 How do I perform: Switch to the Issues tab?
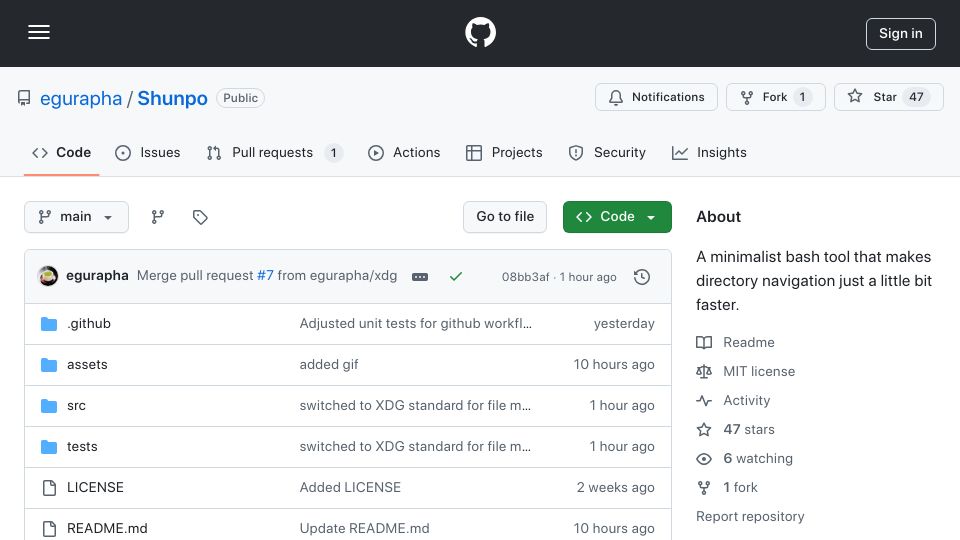148,152
